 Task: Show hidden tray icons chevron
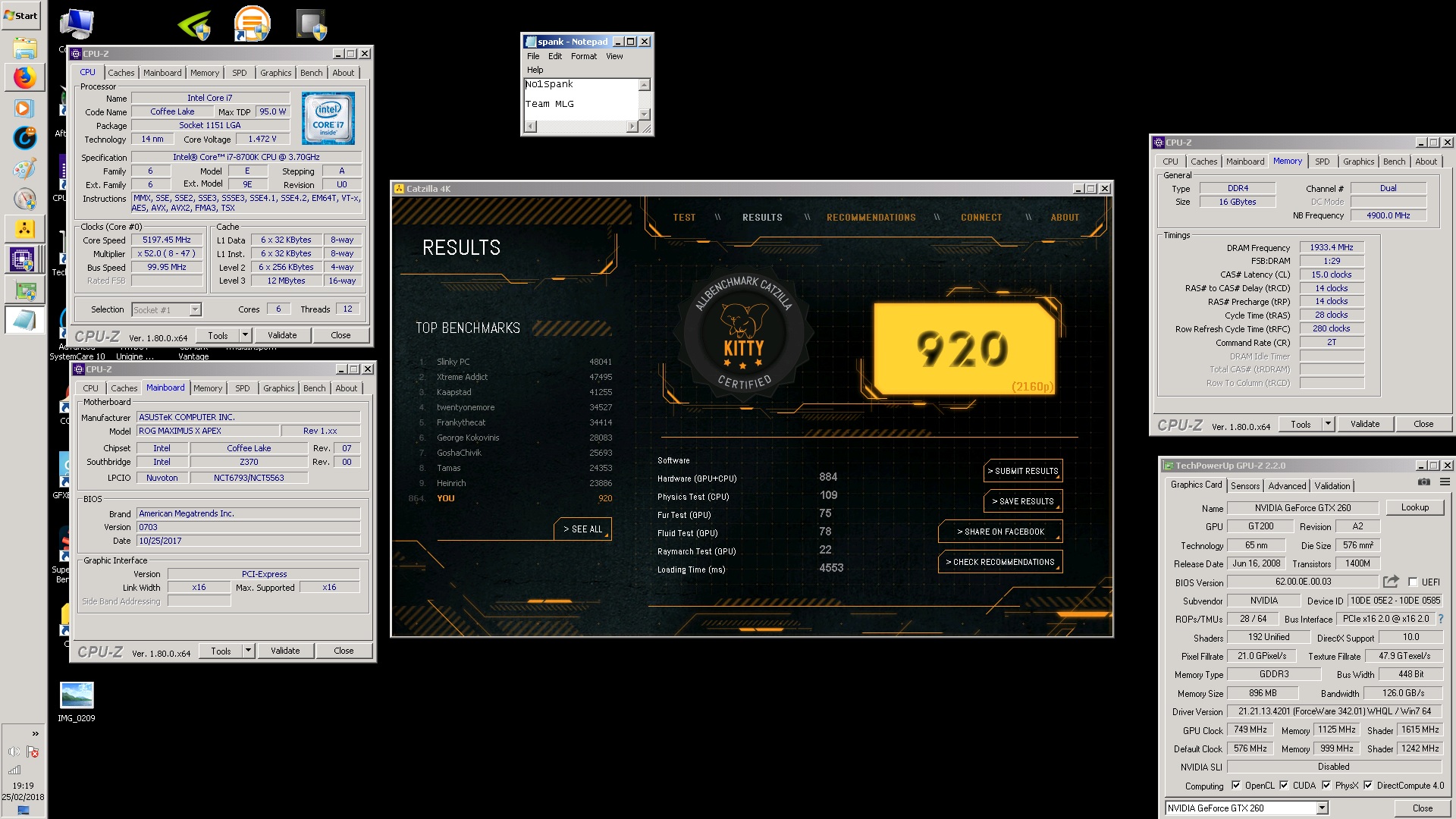point(36,733)
